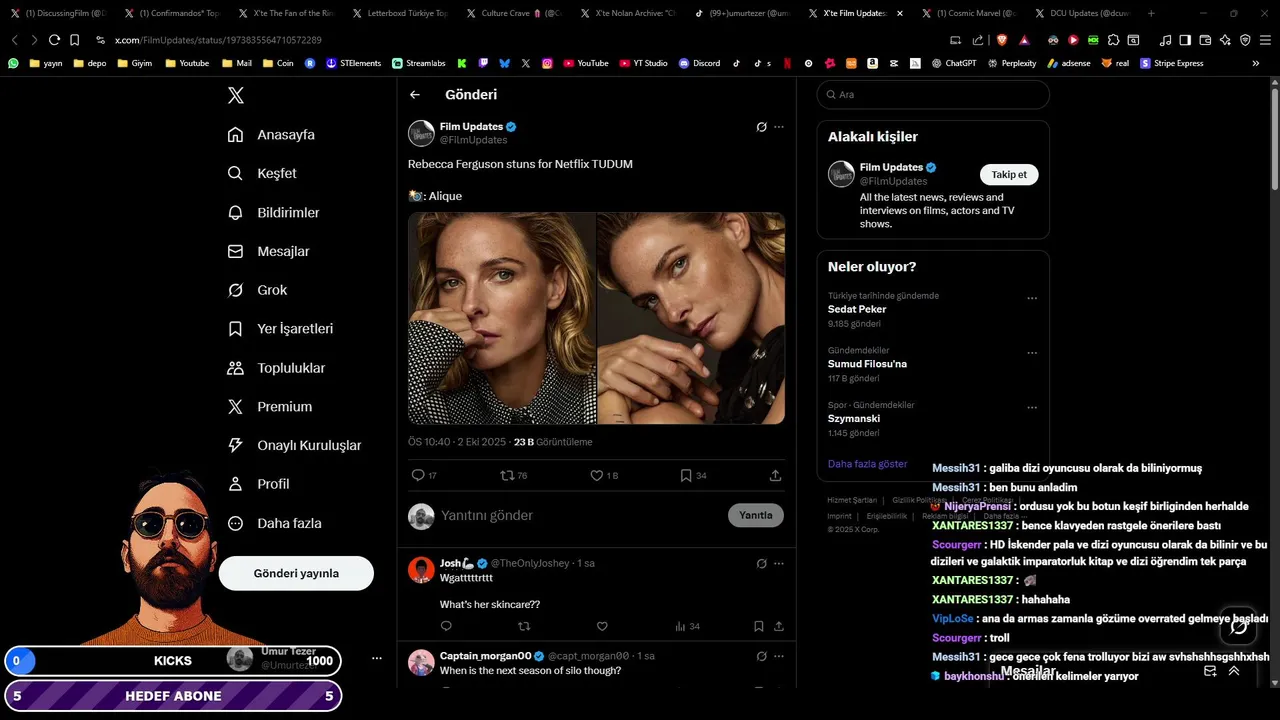1280x720 pixels.
Task: Expand the Daha fazla sidebar menu
Action: [274, 523]
